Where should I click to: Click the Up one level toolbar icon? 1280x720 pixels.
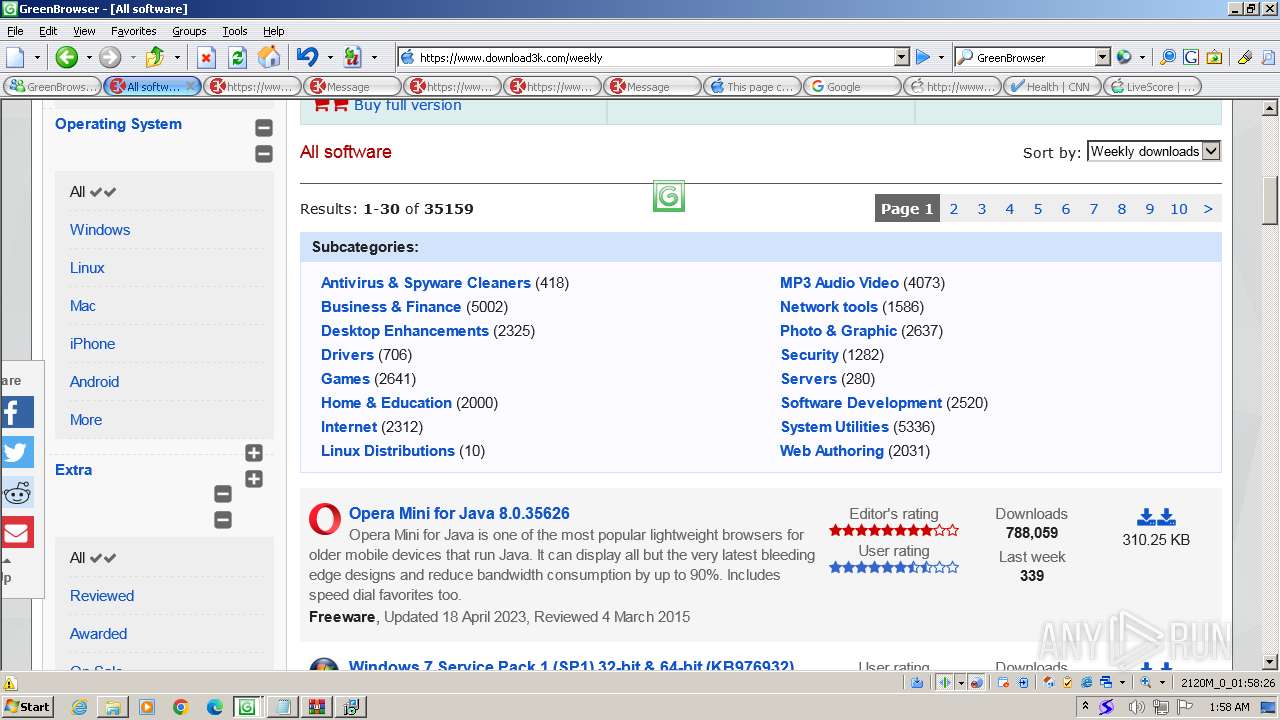click(155, 57)
